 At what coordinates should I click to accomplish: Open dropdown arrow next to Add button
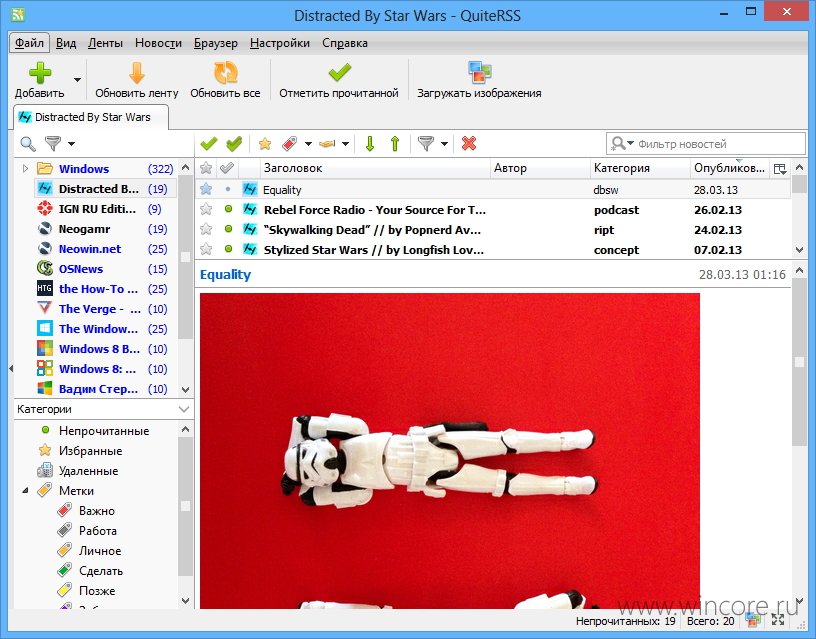(x=77, y=80)
